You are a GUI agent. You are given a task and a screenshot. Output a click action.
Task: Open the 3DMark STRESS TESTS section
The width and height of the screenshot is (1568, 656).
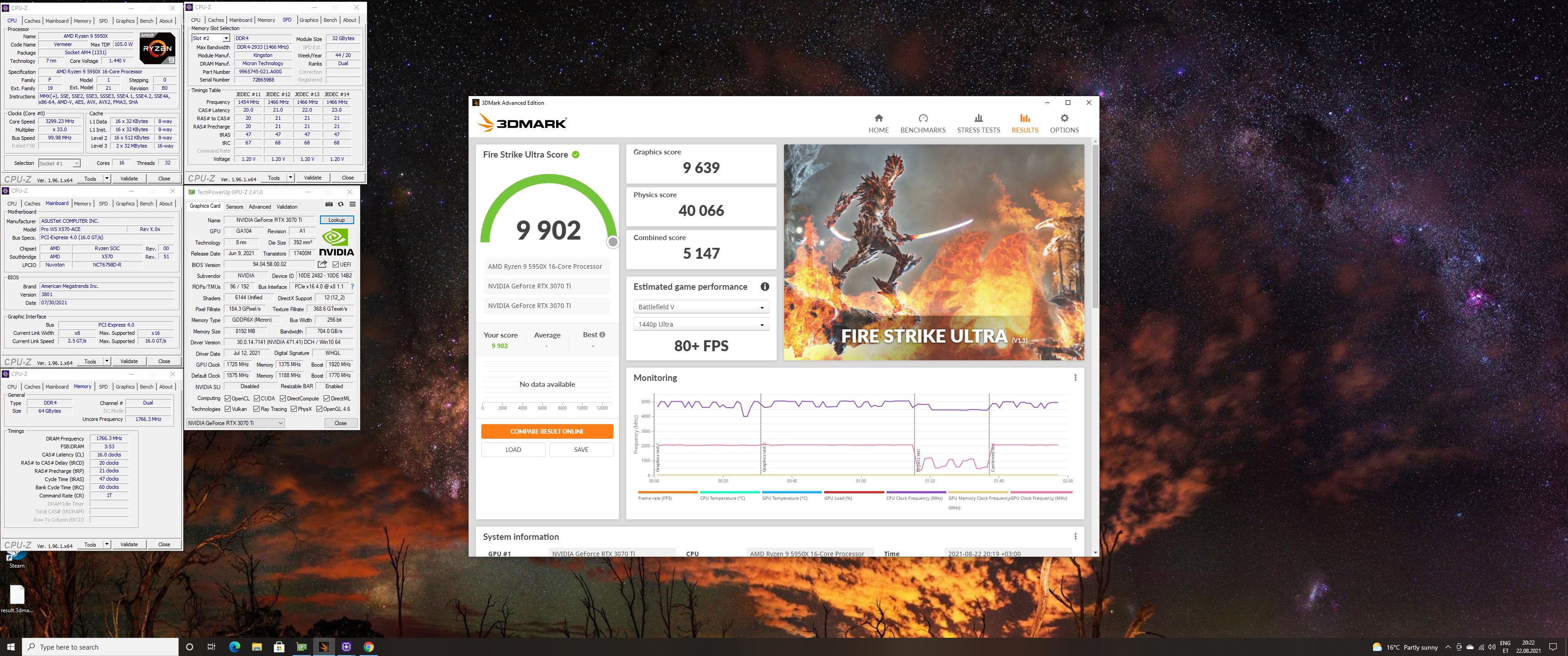(x=978, y=123)
